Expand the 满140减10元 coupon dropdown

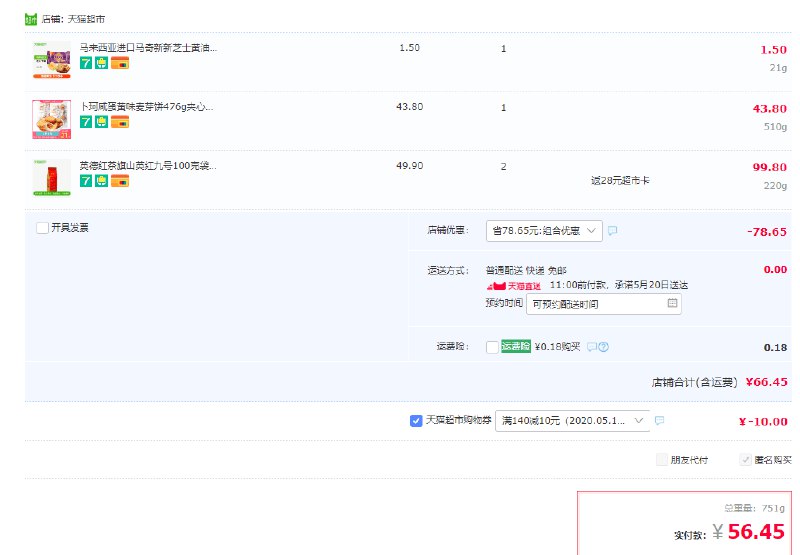click(x=572, y=421)
